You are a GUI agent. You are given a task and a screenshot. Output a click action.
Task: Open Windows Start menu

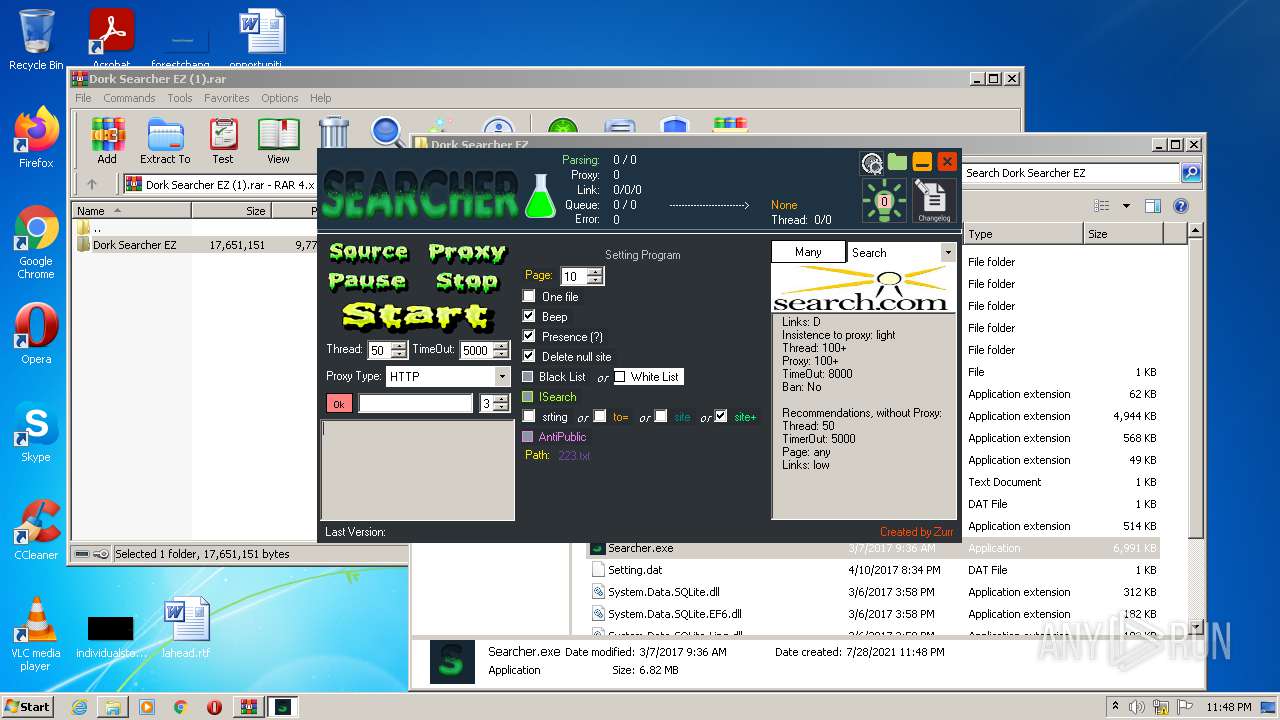pyautogui.click(x=28, y=707)
